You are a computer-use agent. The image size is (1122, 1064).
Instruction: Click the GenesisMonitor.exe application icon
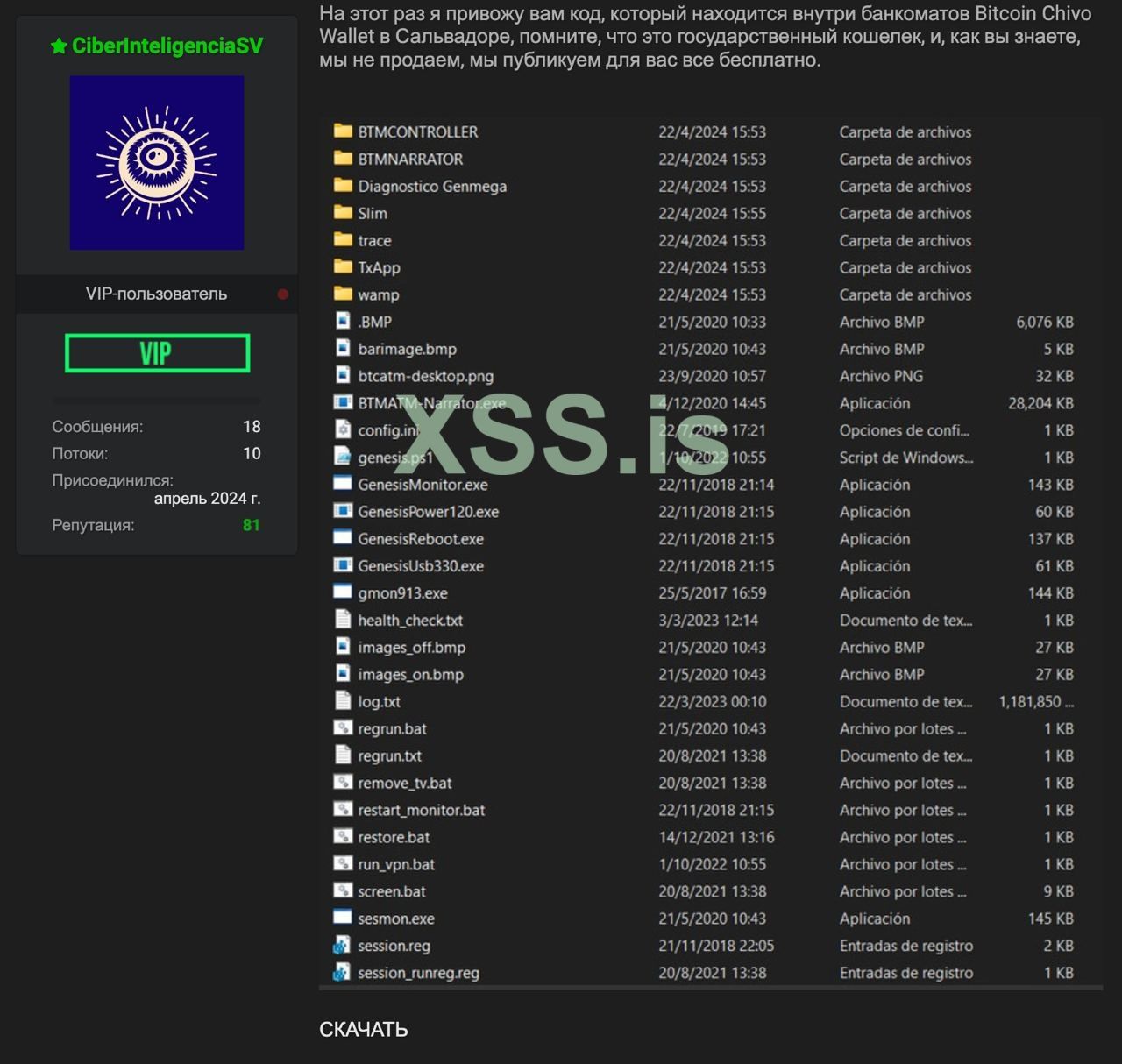tap(343, 485)
